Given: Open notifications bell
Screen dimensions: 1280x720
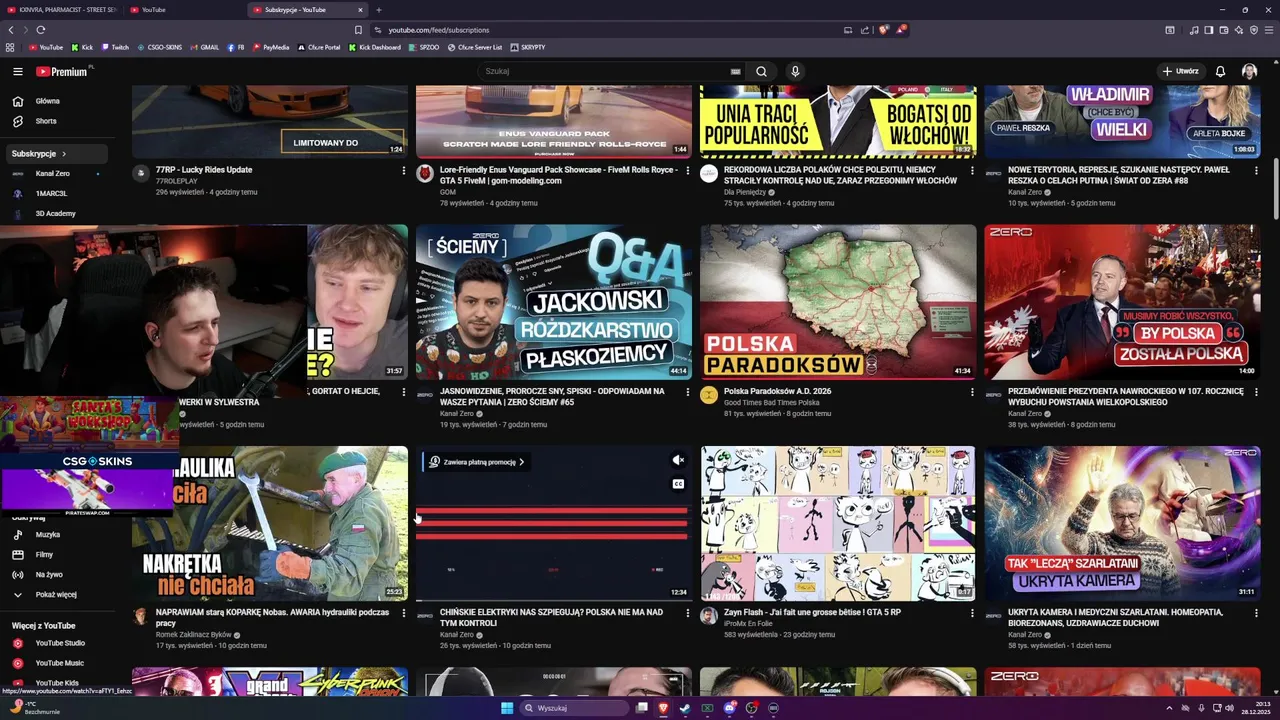Looking at the screenshot, I should 1220,71.
